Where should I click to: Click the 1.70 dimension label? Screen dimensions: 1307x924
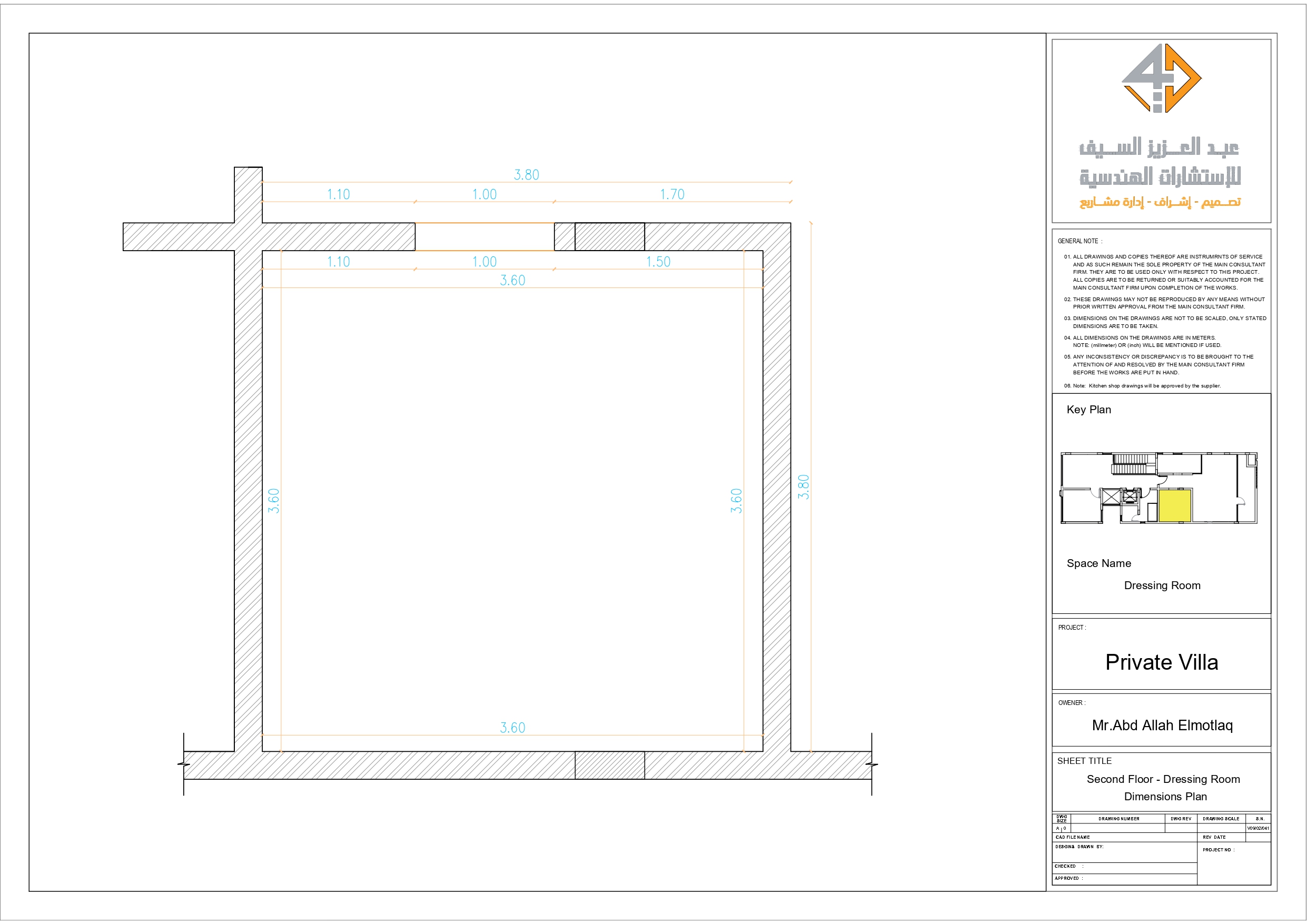pos(672,194)
